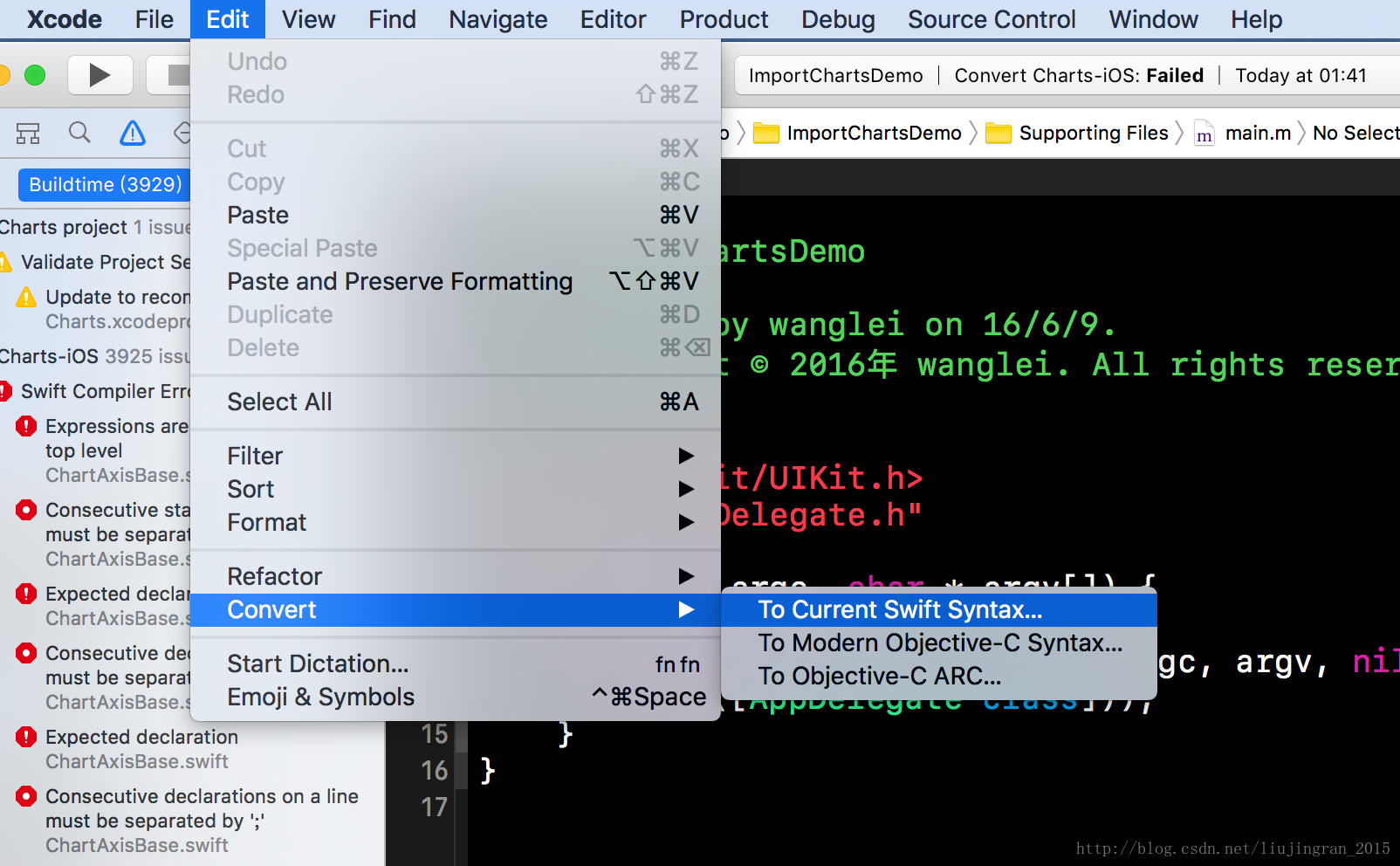
Task: Click the ImportChartsDemo folder icon in breadcrumb
Action: tap(766, 133)
